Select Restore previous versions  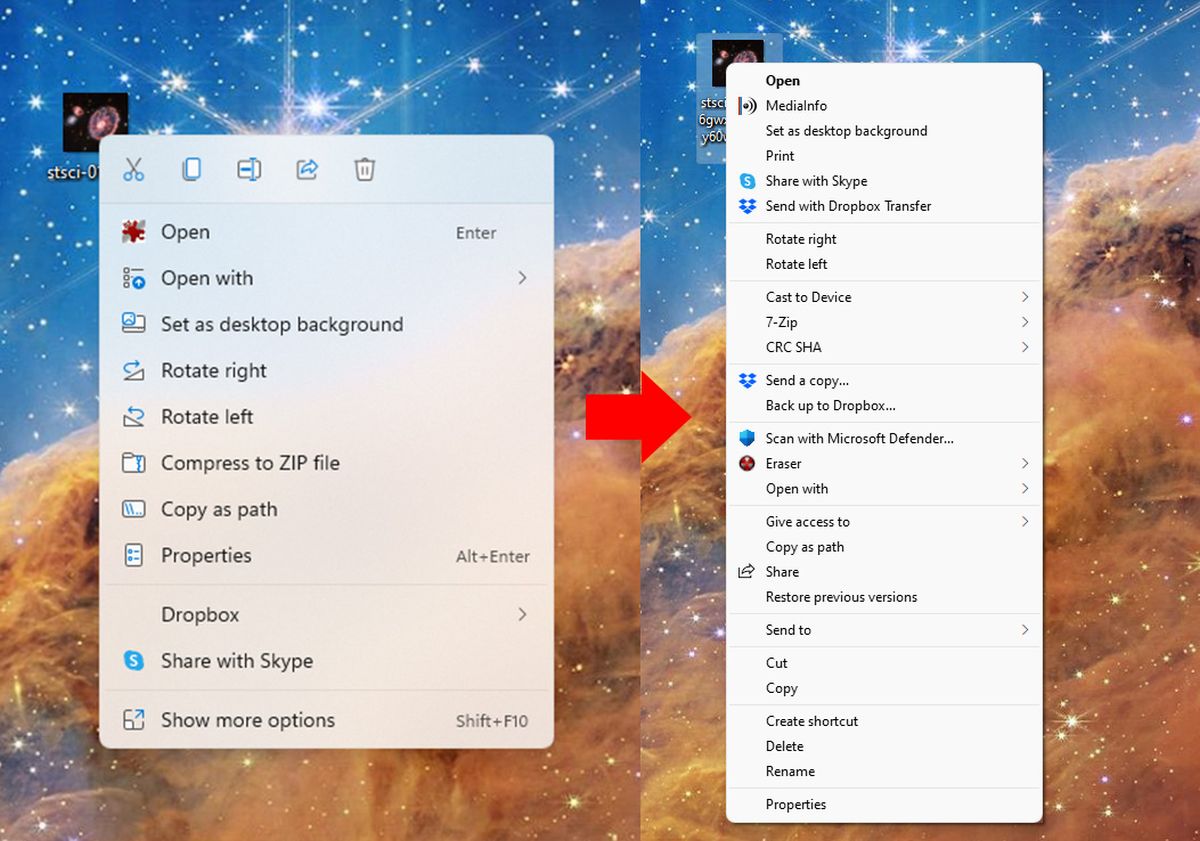coord(841,597)
